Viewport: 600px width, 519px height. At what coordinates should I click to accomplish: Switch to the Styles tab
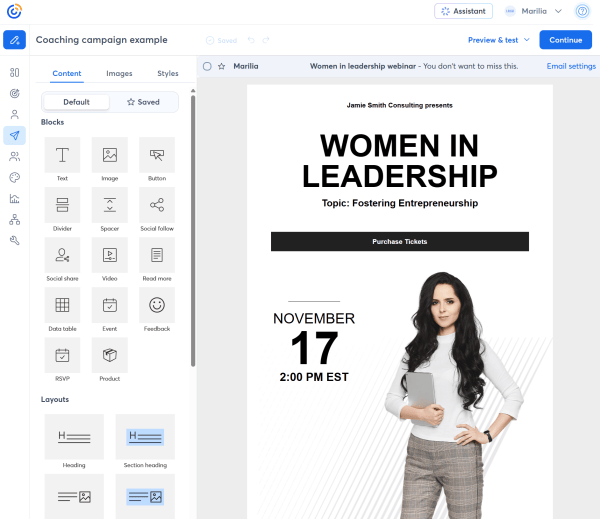coord(168,73)
